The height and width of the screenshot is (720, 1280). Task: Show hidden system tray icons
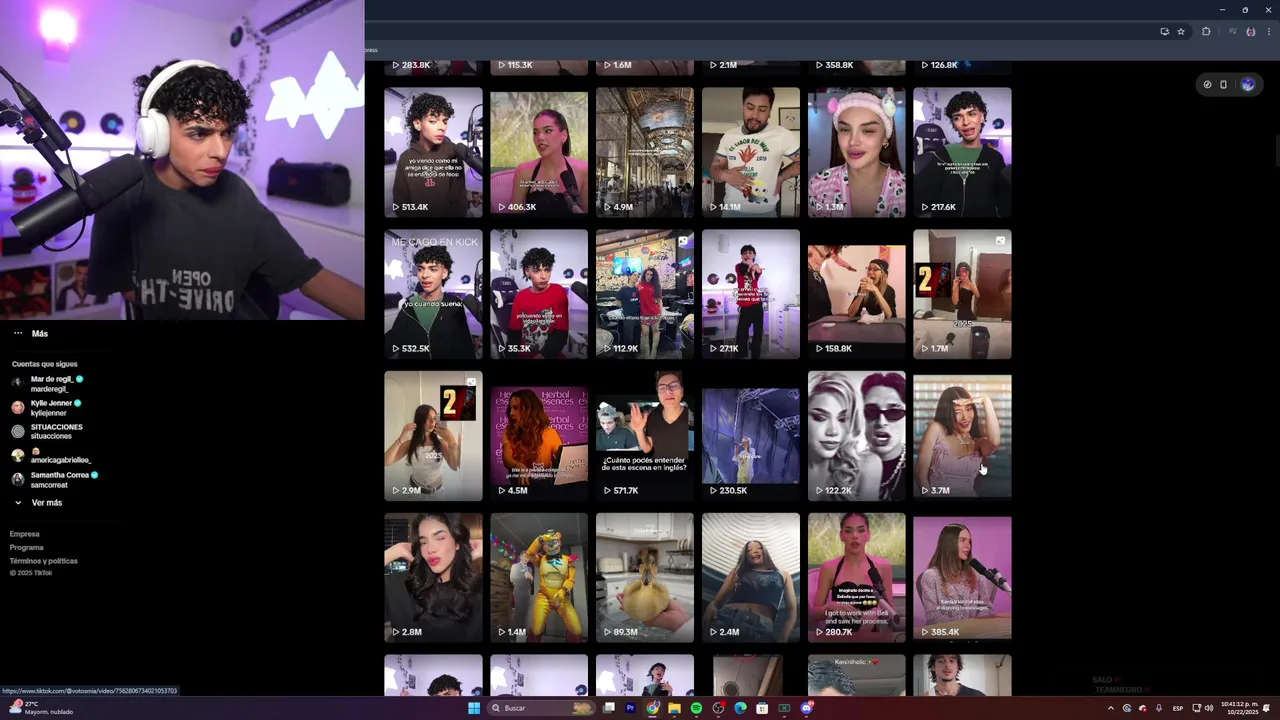point(1110,708)
